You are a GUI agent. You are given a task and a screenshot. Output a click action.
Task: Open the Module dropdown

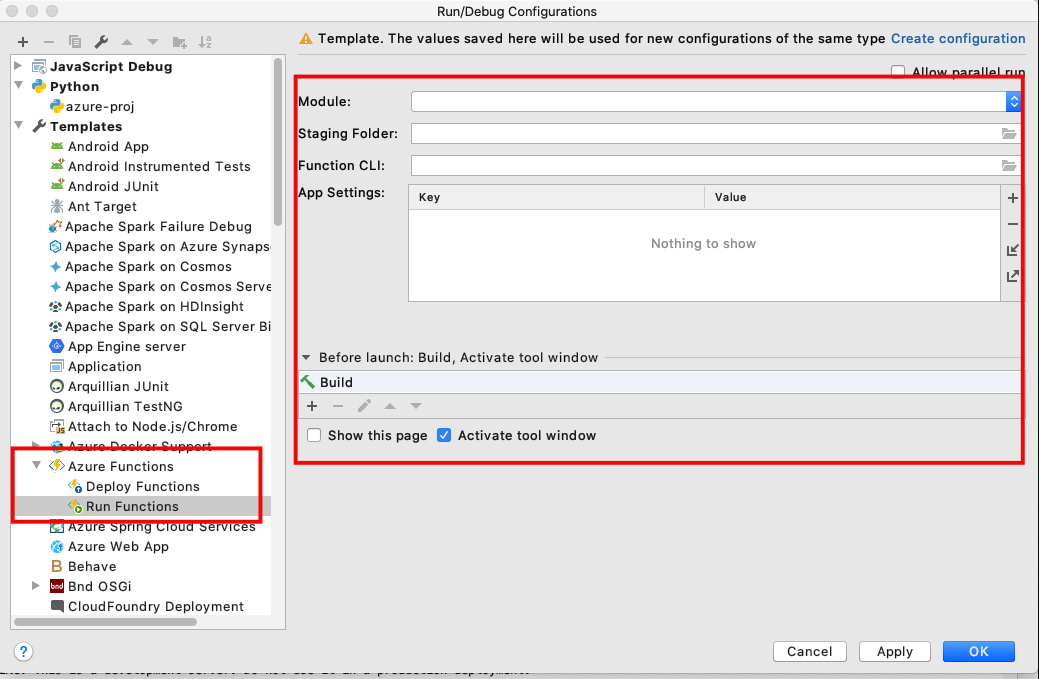pos(1014,101)
